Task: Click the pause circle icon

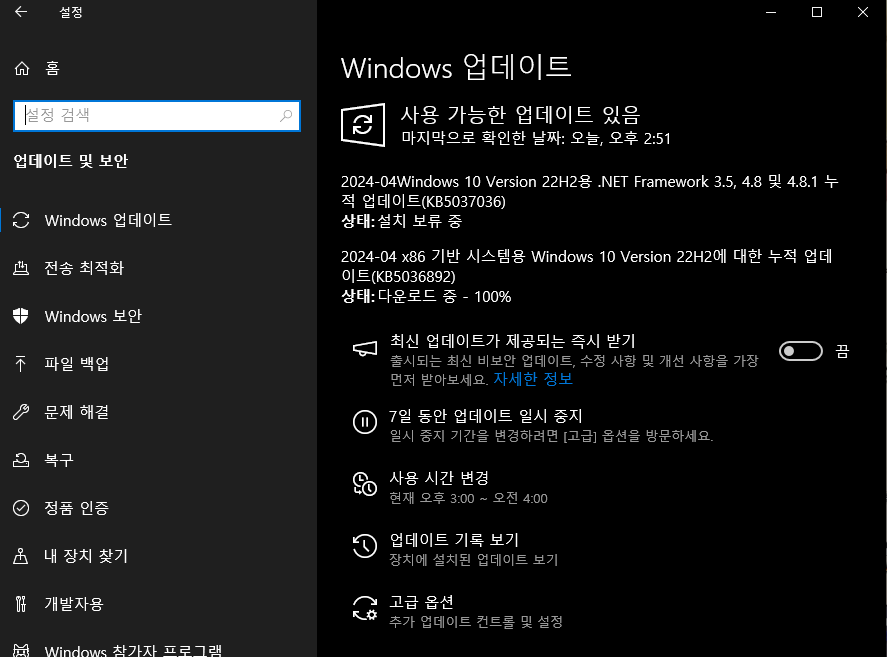Action: point(365,422)
